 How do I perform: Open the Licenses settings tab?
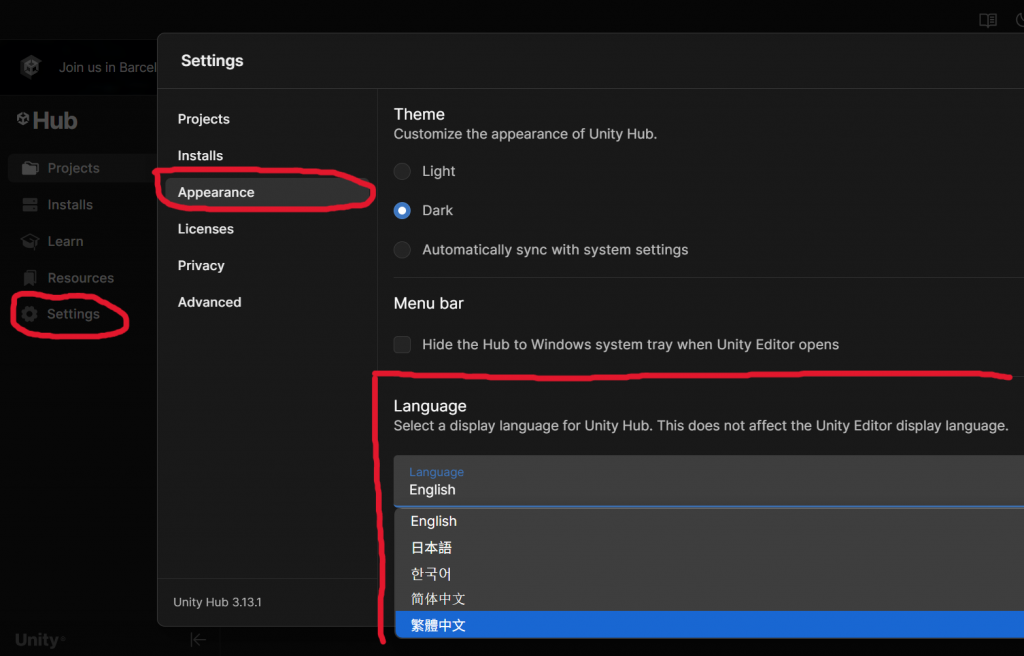pyautogui.click(x=206, y=229)
